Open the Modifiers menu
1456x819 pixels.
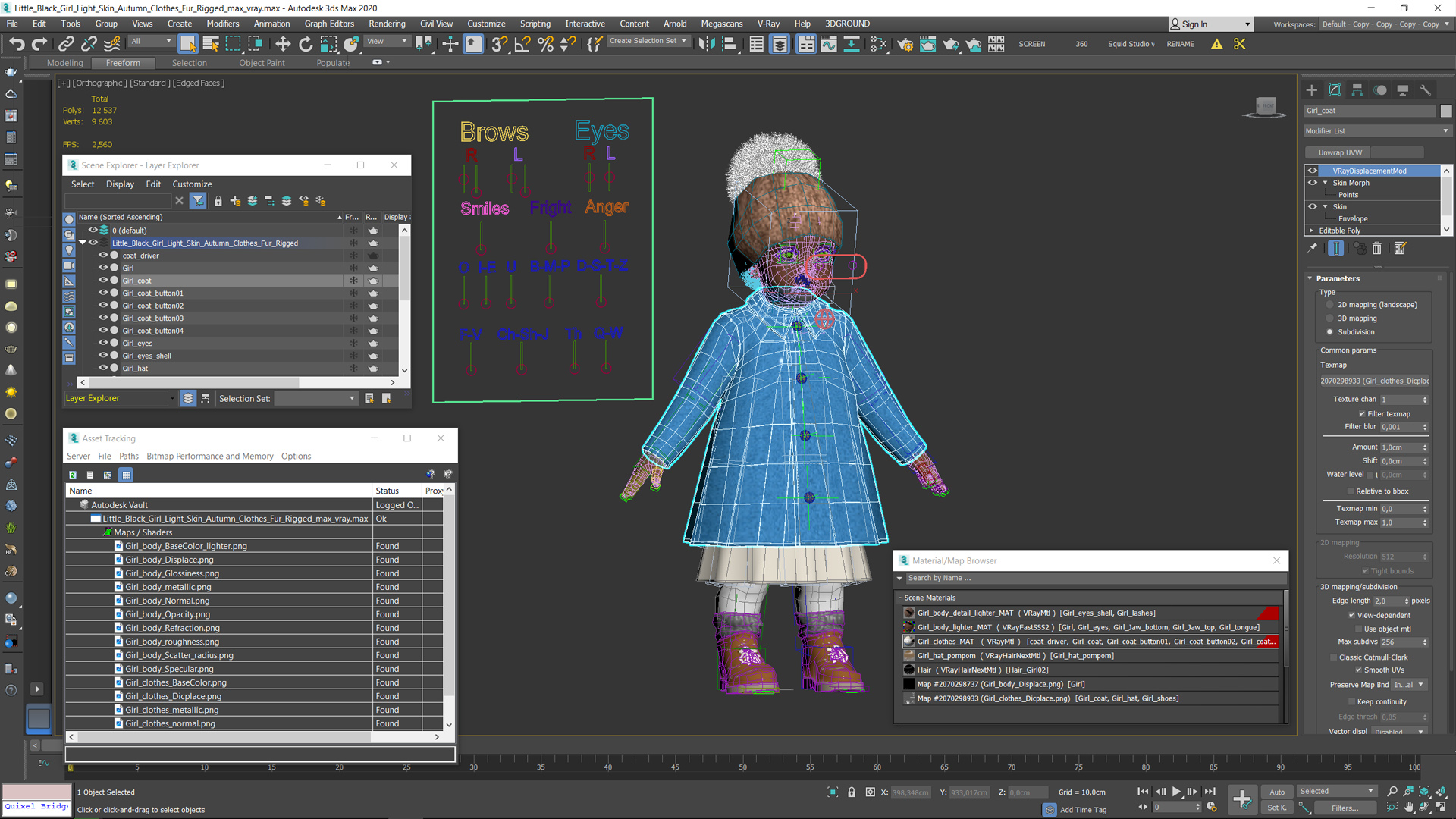pos(222,24)
